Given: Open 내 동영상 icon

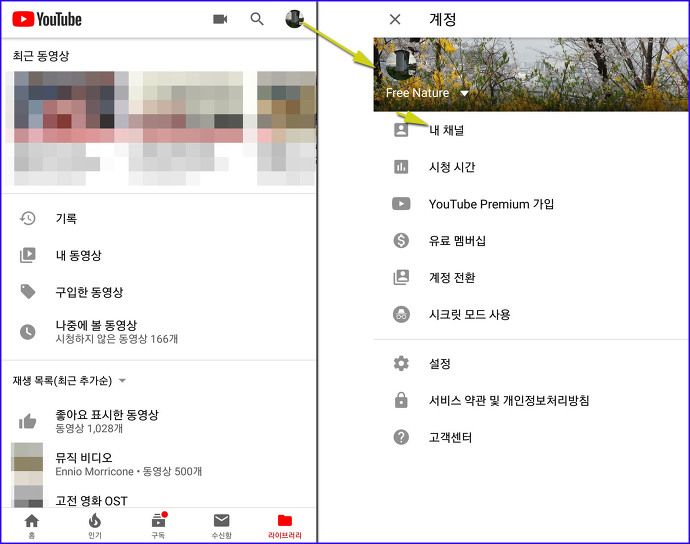Looking at the screenshot, I should click(28, 255).
